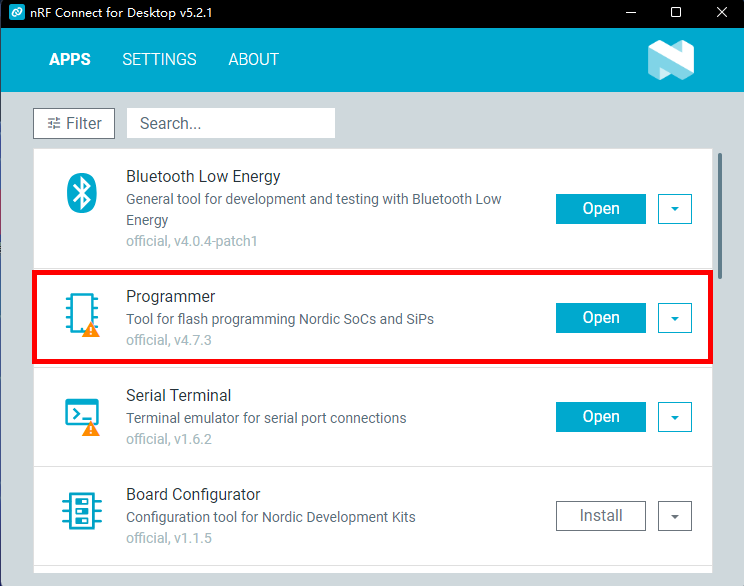Expand dropdown next to Bluetooth Low Energy Open
Screen dimensions: 744x586
point(675,209)
